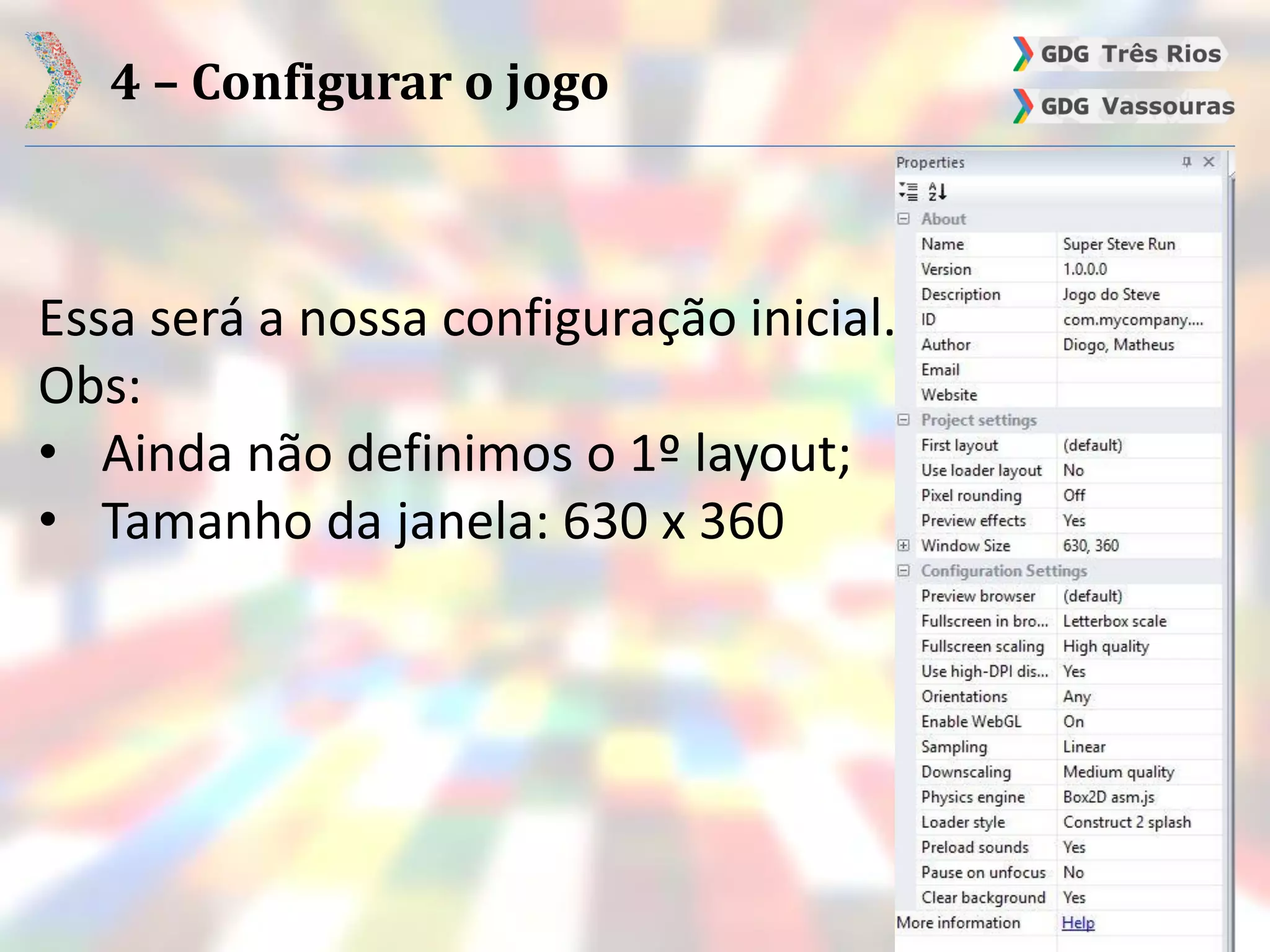Open the Help link for more information
1270x952 pixels.
[1078, 923]
